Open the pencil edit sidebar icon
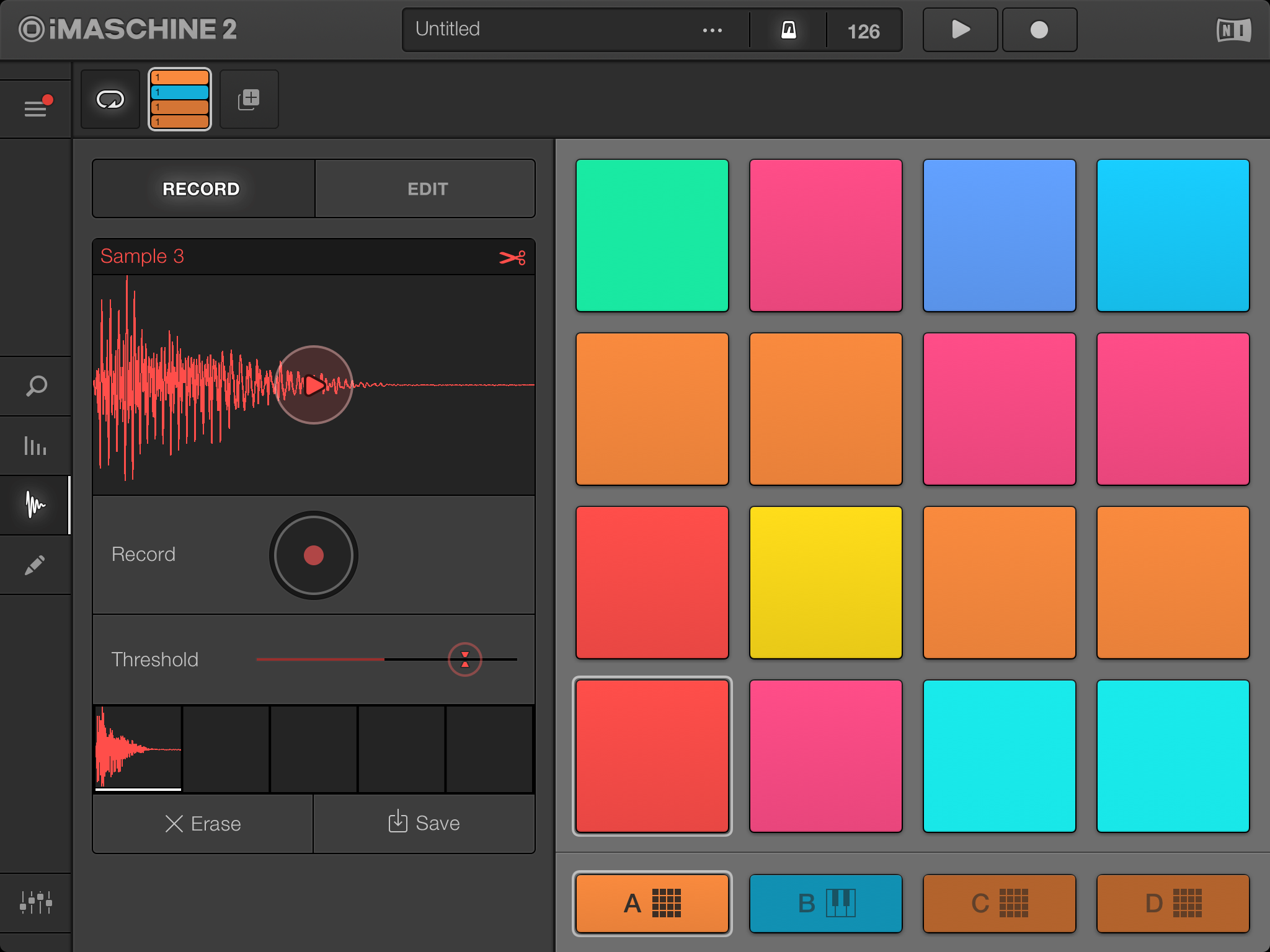1270x952 pixels. 36,565
